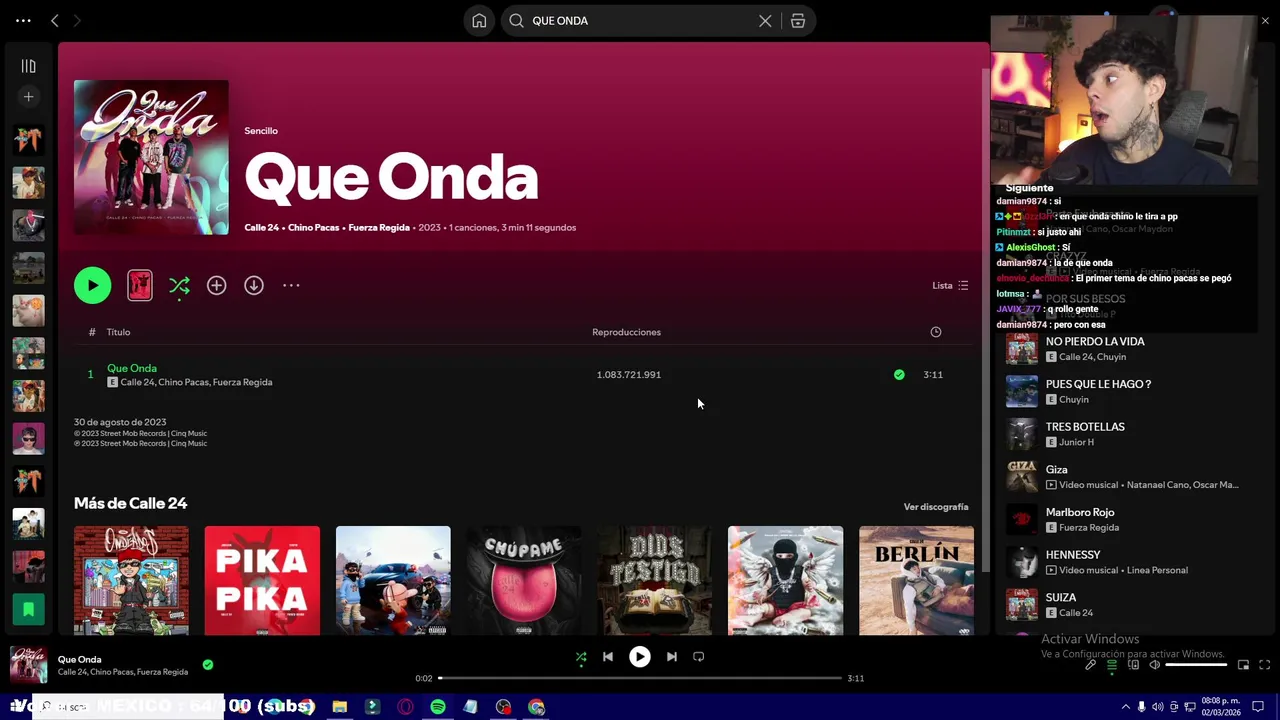Toggle saved checkmark beside now playing title

click(208, 664)
